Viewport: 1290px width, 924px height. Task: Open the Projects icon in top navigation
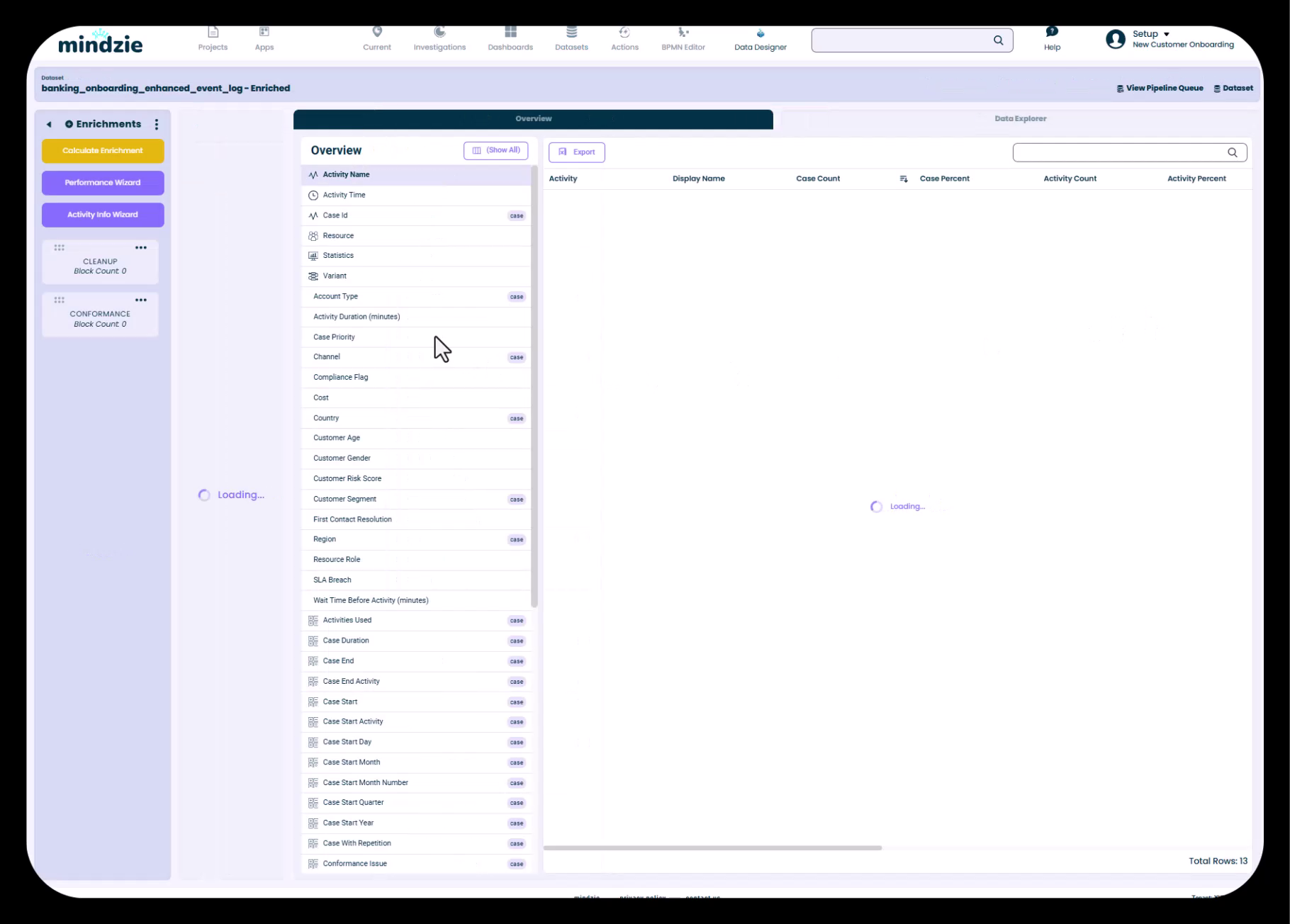213,33
